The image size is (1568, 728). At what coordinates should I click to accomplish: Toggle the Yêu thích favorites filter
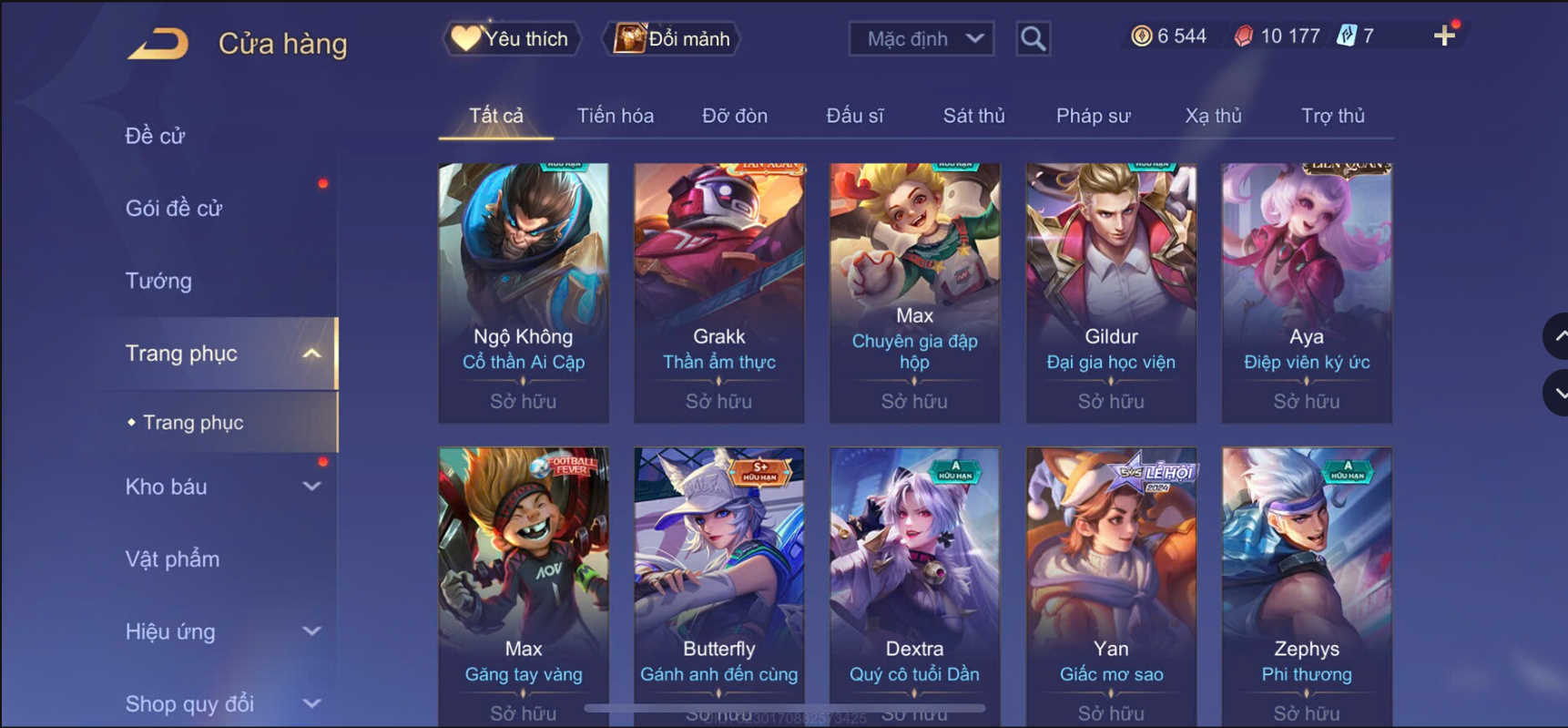[x=512, y=38]
